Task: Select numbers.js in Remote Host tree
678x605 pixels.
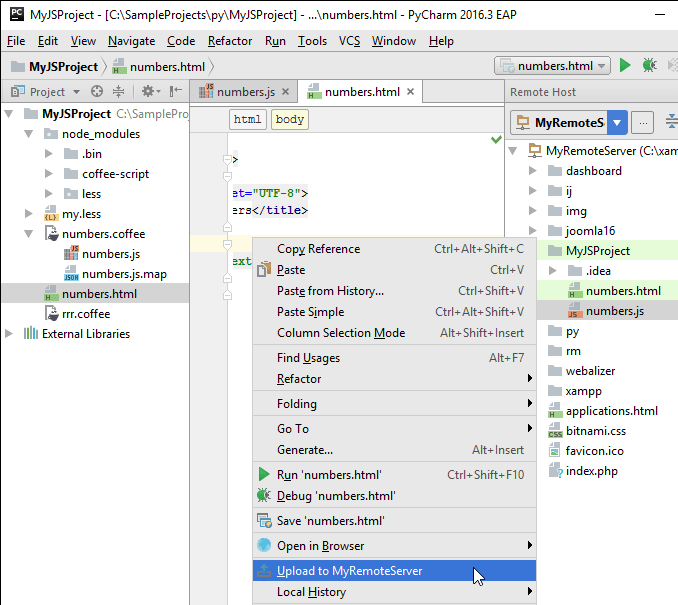Action: [x=606, y=311]
